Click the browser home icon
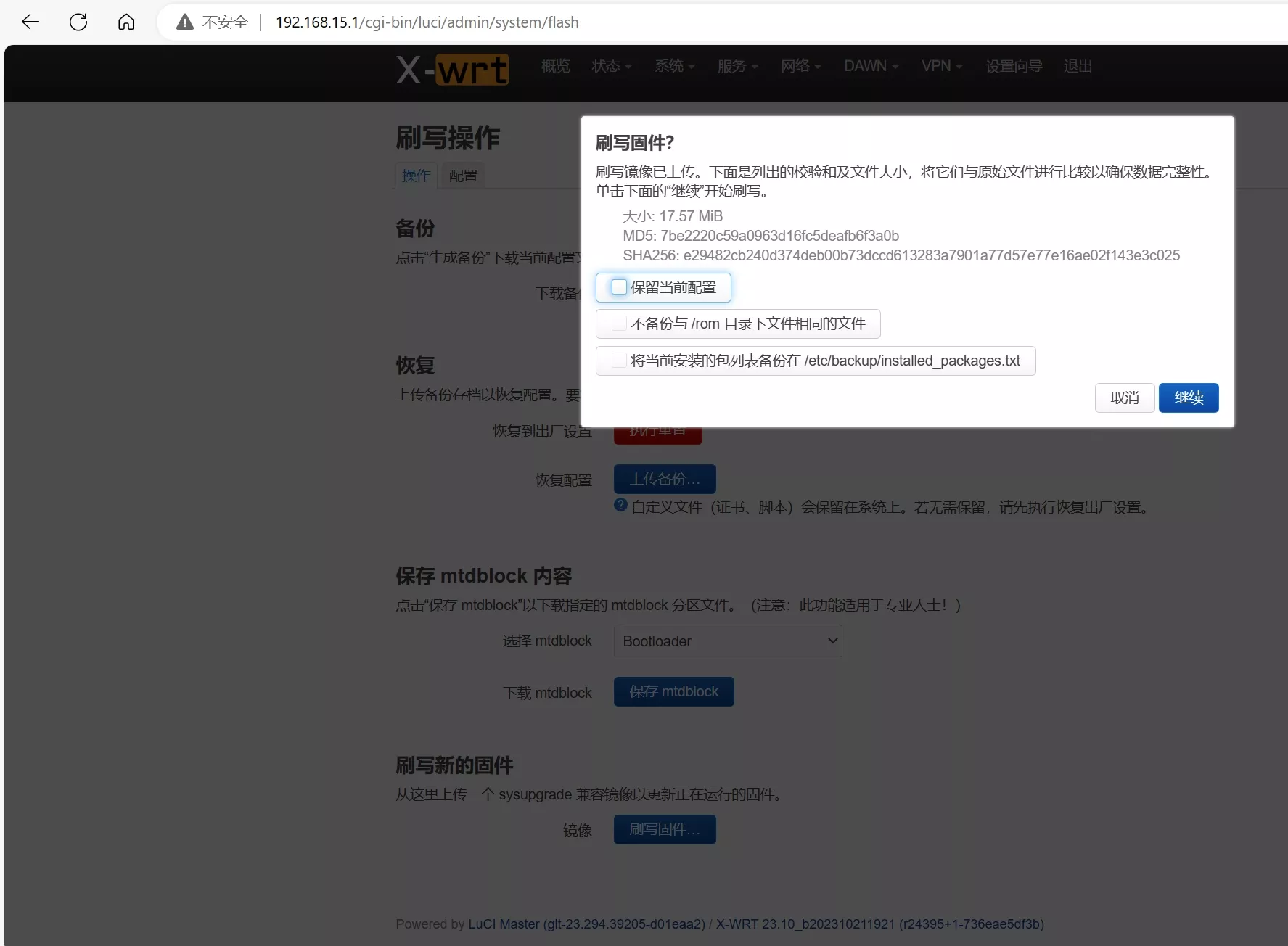Viewport: 1288px width, 946px height. pyautogui.click(x=126, y=22)
